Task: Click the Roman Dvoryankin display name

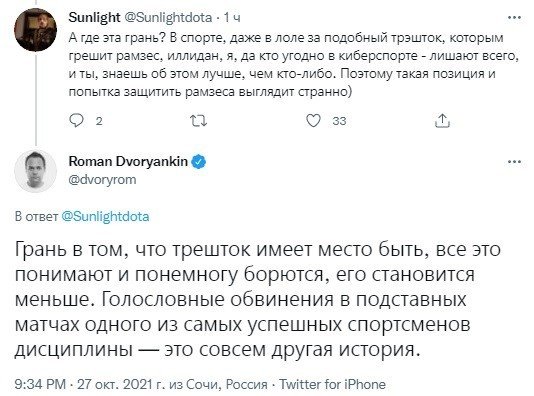Action: point(128,161)
